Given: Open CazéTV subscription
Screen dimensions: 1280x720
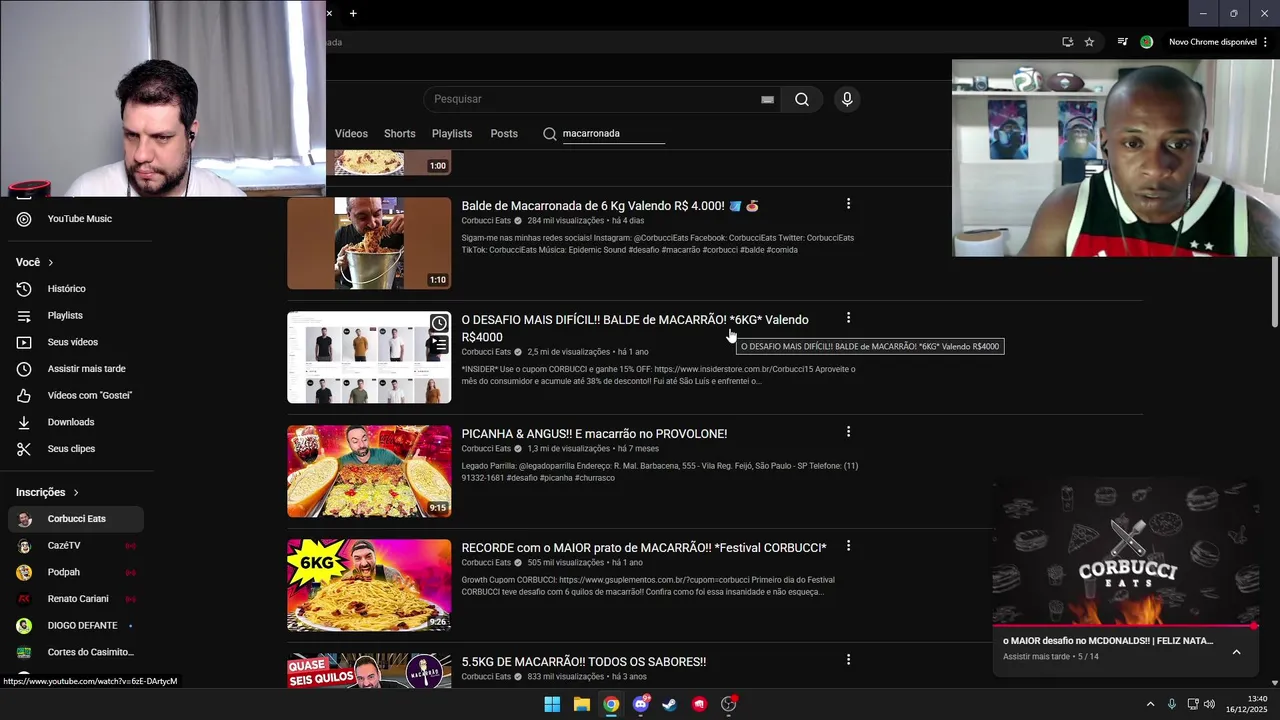Looking at the screenshot, I should (76, 546).
